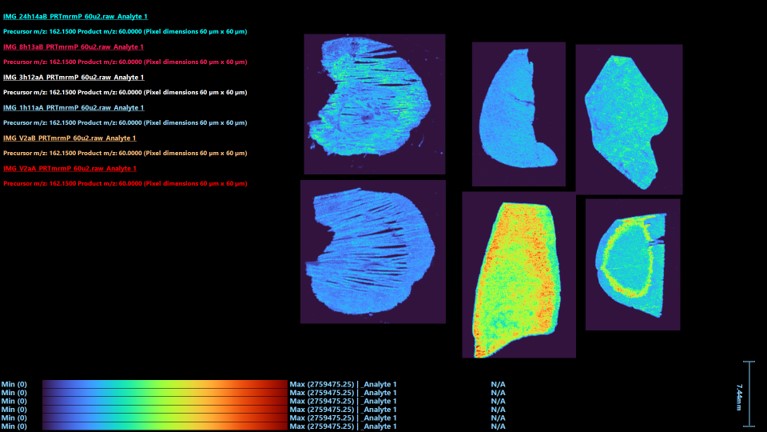Viewport: 767px width, 432px height.
Task: Select the bottom-left striped tissue image
Action: tap(372, 251)
